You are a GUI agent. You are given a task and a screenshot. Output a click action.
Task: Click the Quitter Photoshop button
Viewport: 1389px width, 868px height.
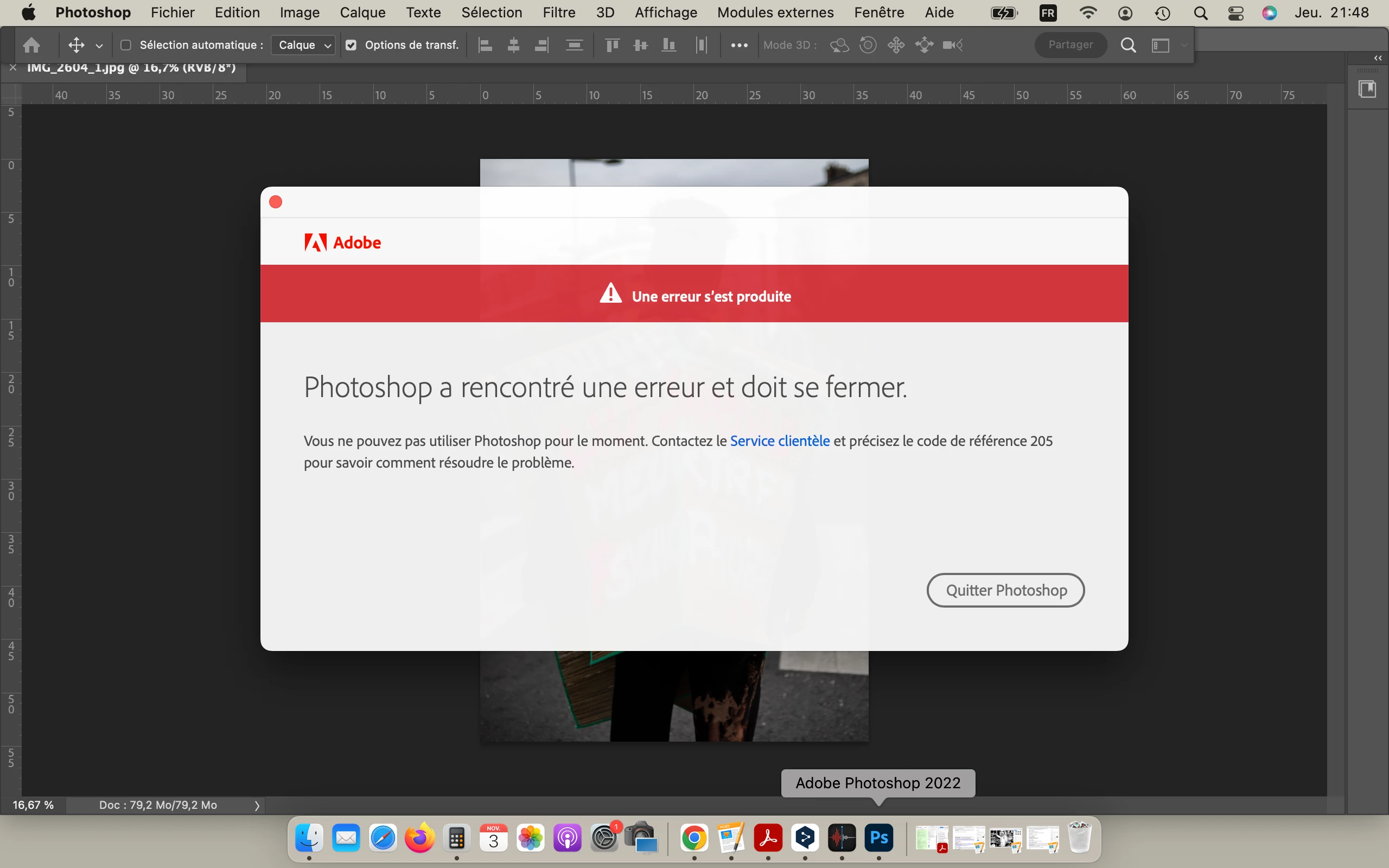(x=1005, y=590)
